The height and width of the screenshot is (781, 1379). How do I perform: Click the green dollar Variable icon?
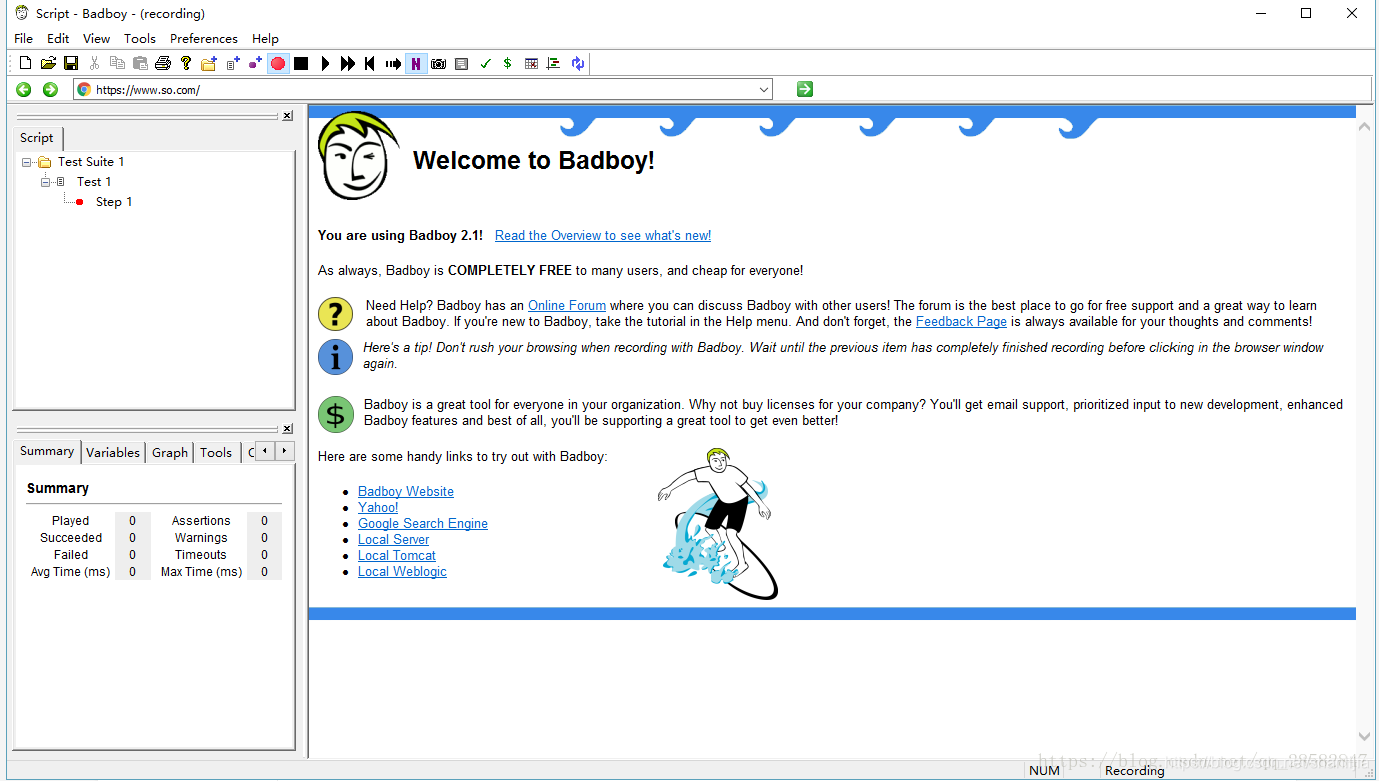(507, 63)
